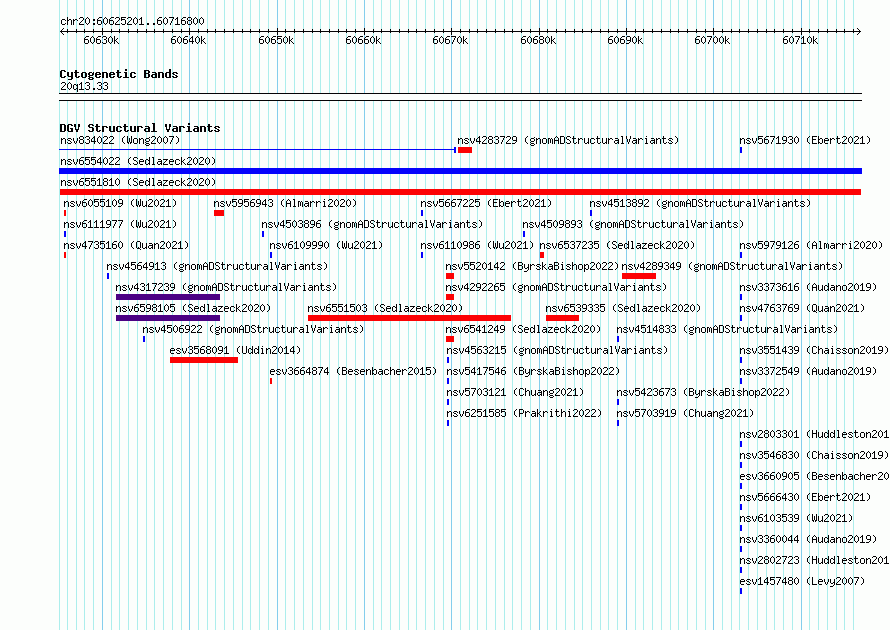Open nsv4506922 gnomAD variant label

pos(253,329)
